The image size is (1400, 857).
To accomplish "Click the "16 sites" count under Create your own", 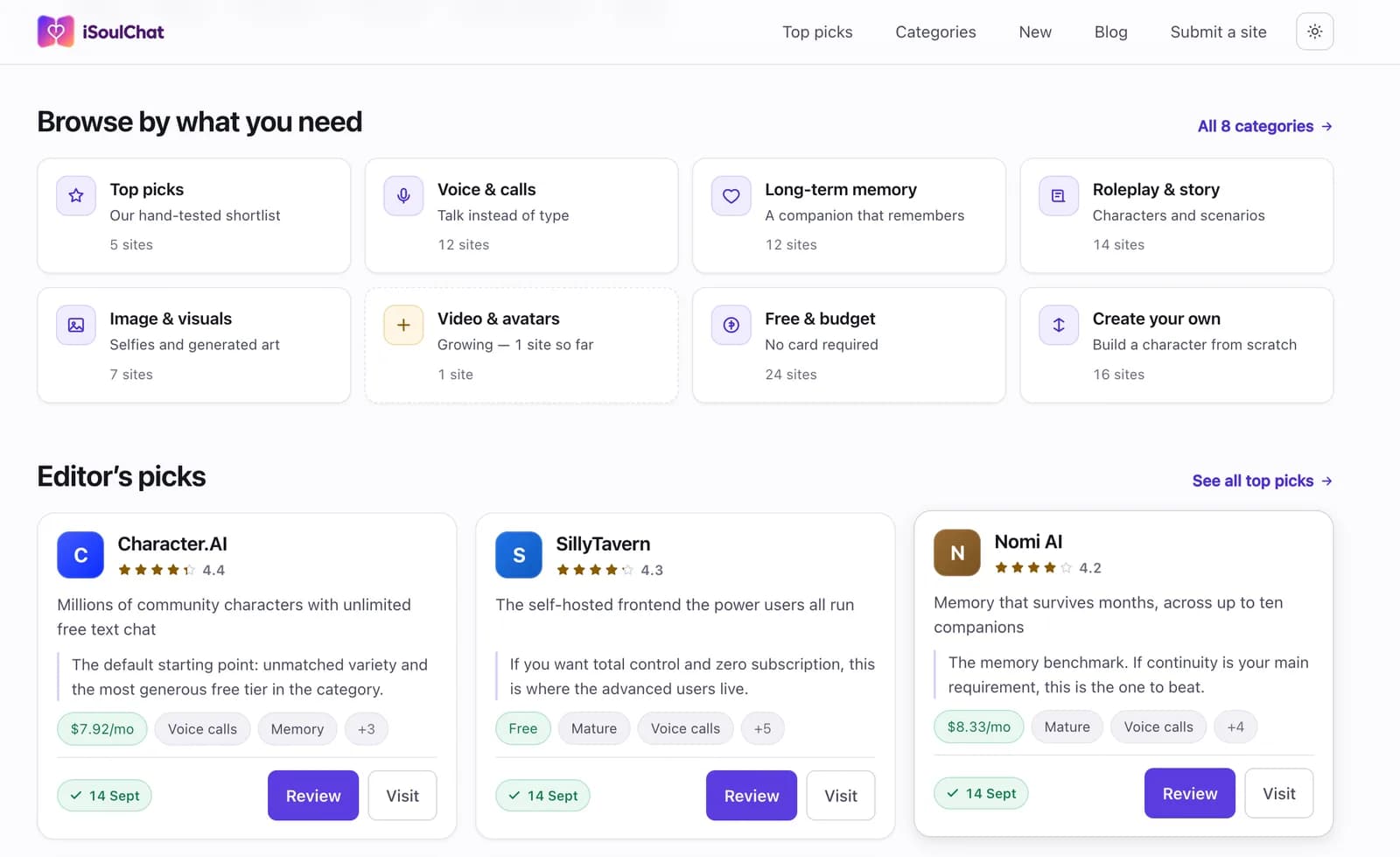I will coord(1118,375).
